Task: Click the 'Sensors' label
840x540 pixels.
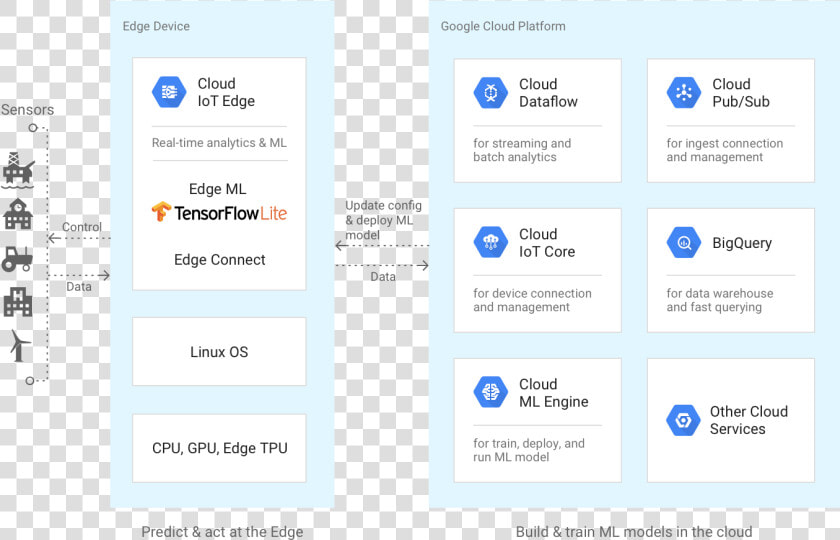Action: coord(27,110)
